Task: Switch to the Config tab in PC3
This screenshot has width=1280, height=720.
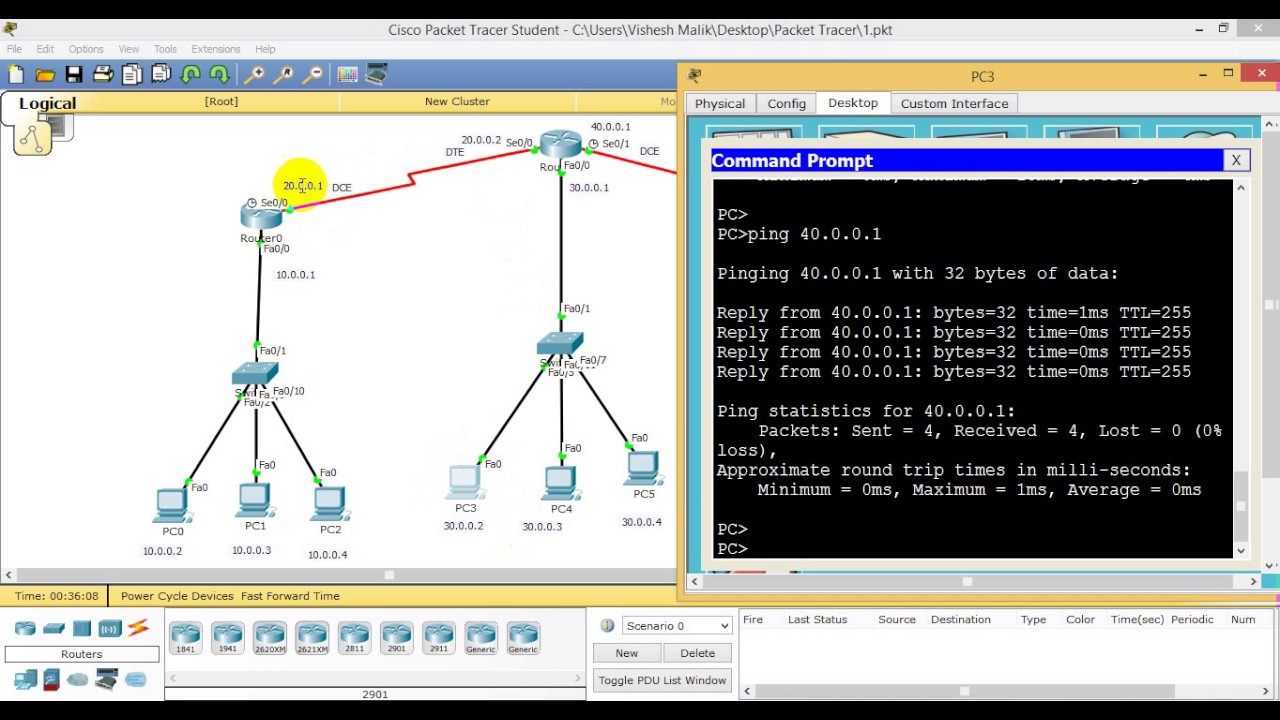Action: click(x=787, y=104)
